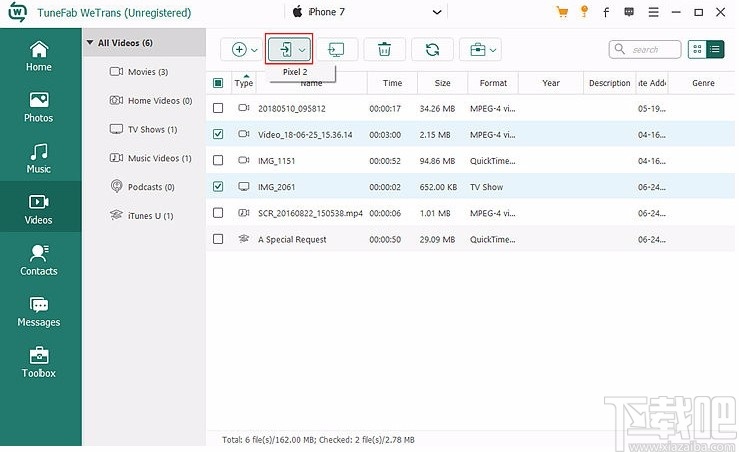Image resolution: width=739 pixels, height=452 pixels.
Task: Check the box for 20180510_095812
Action: (218, 108)
